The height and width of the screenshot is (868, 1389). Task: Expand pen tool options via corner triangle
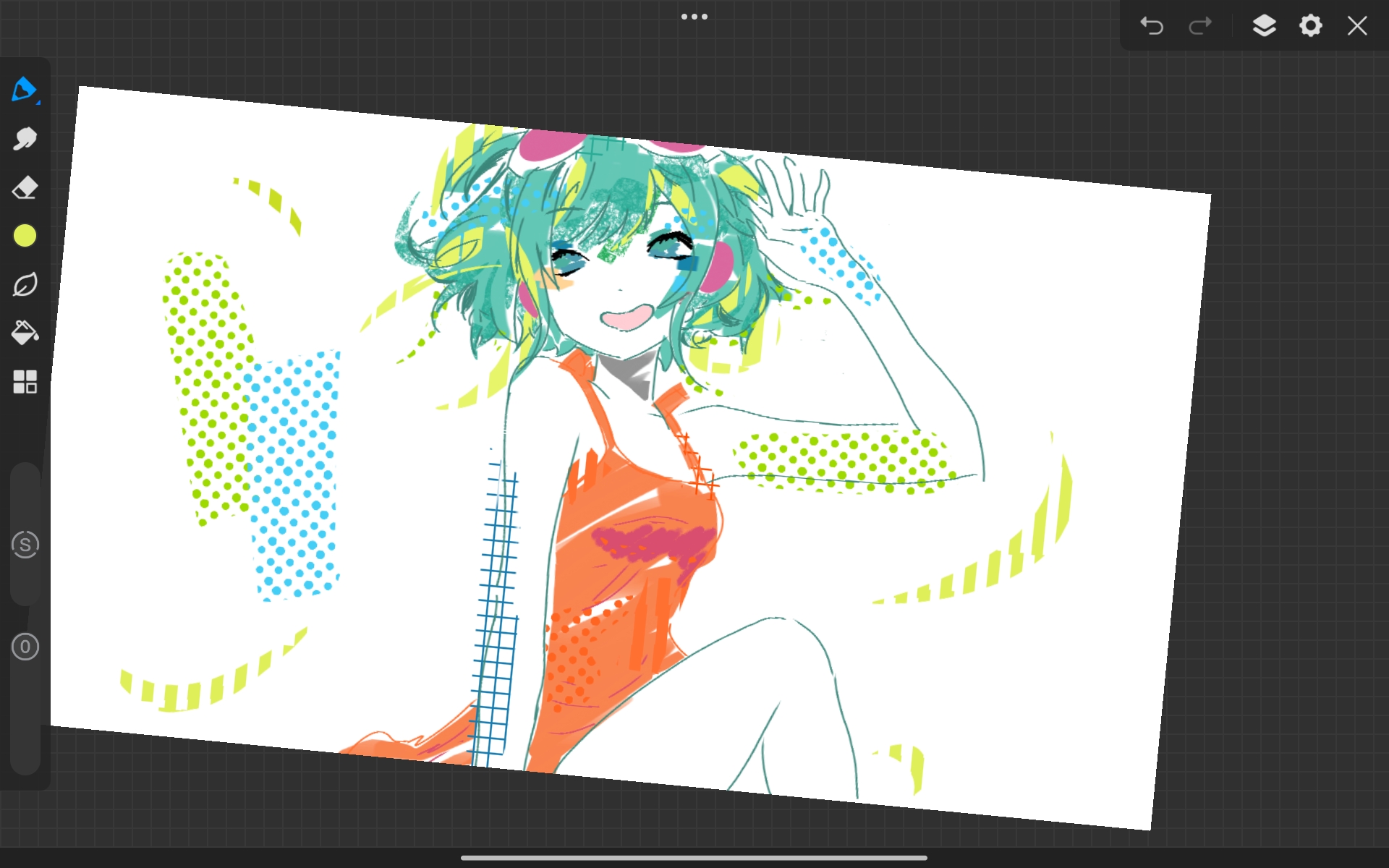coord(38,103)
